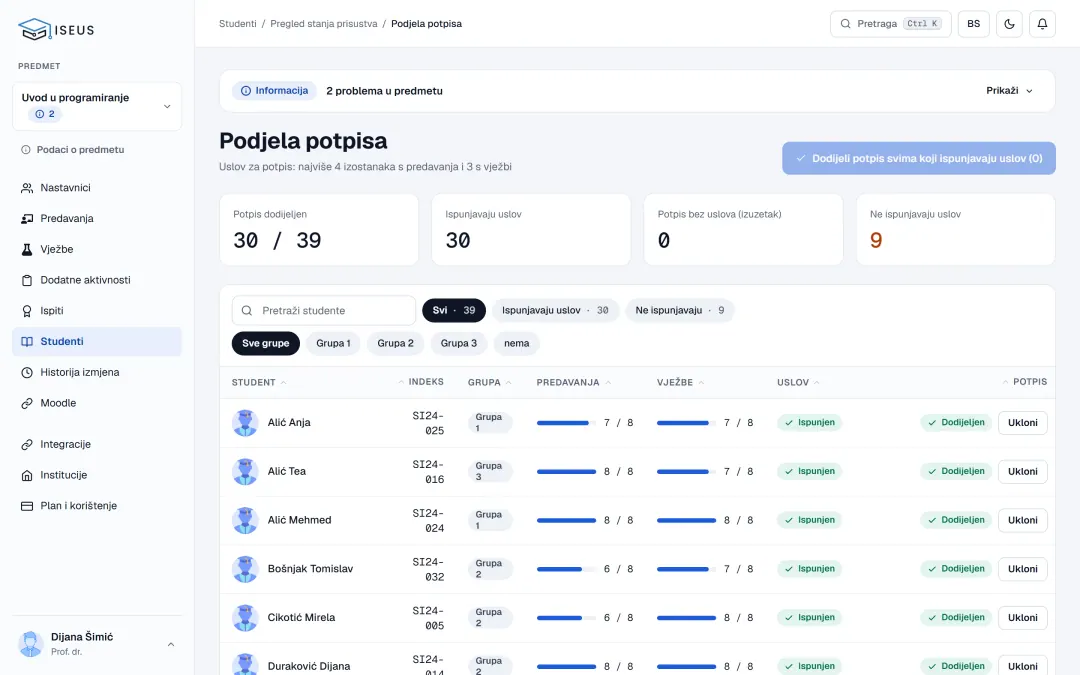Sort by VJEŽBE column
Image resolution: width=1080 pixels, height=675 pixels.
coord(681,382)
